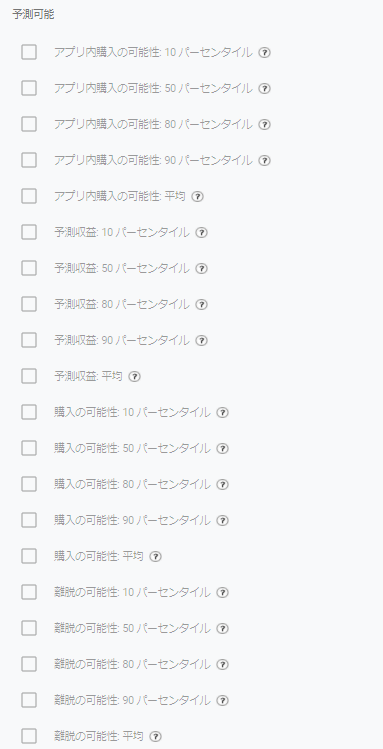Enable the 予測収益: 90 パーセンタイル checkbox
The image size is (383, 749).
coord(29,340)
